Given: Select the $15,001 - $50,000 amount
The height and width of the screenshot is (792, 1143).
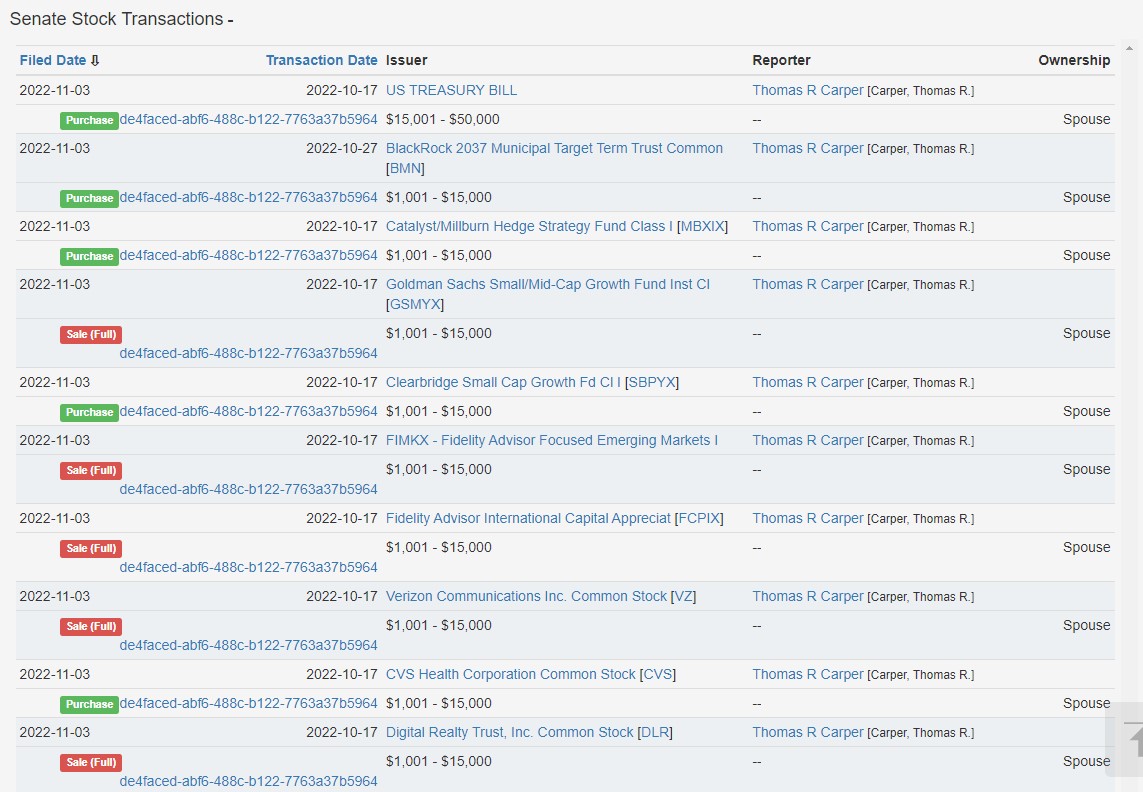Looking at the screenshot, I should [x=442, y=120].
